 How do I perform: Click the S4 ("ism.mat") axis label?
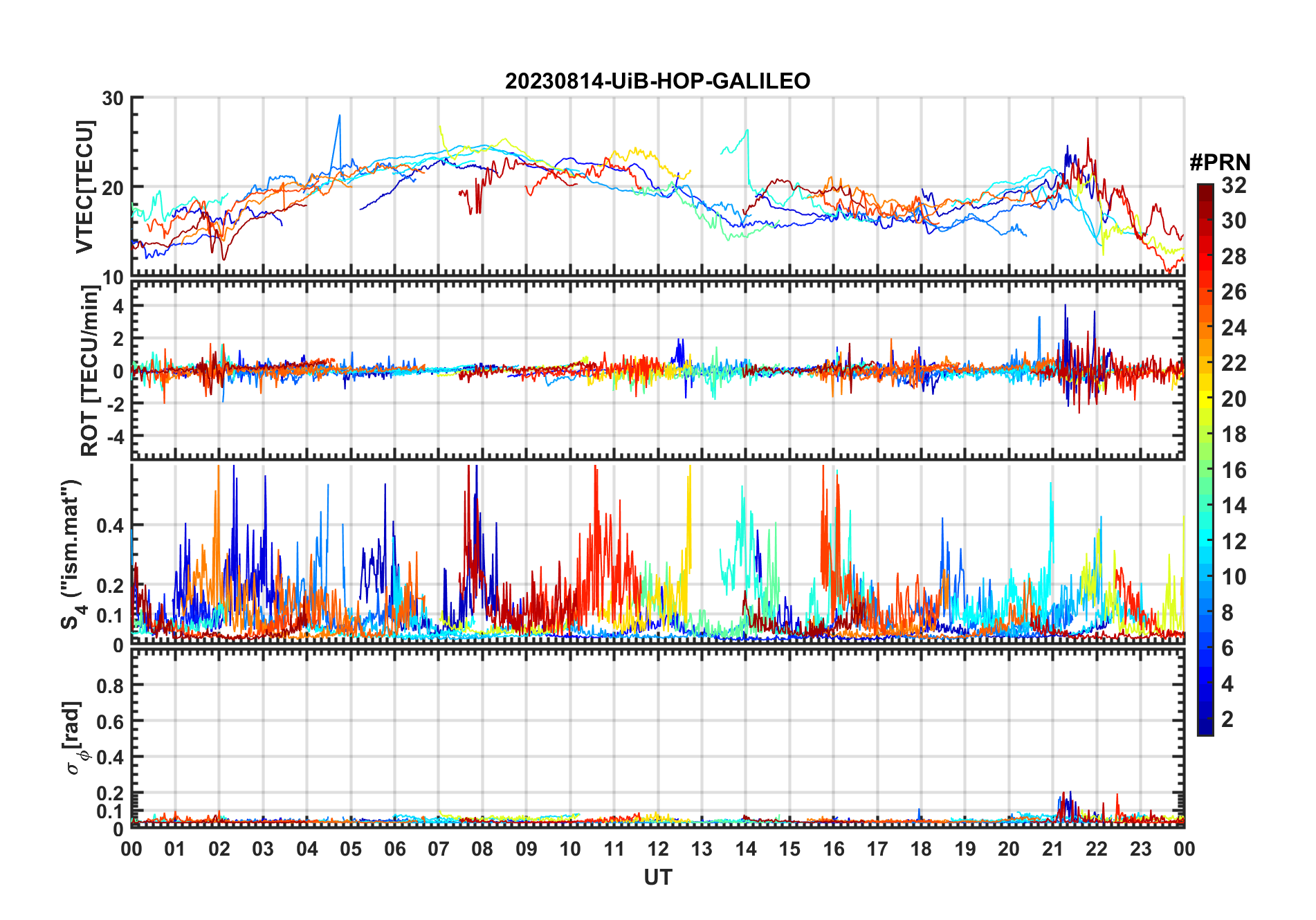click(x=71, y=554)
